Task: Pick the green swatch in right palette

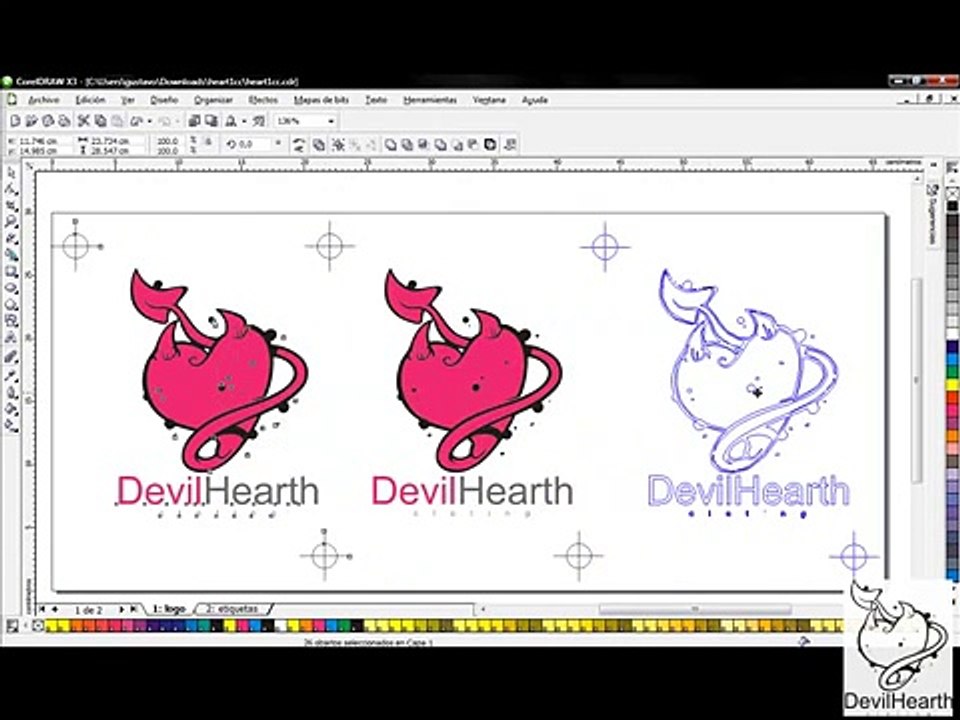Action: pyautogui.click(x=952, y=371)
